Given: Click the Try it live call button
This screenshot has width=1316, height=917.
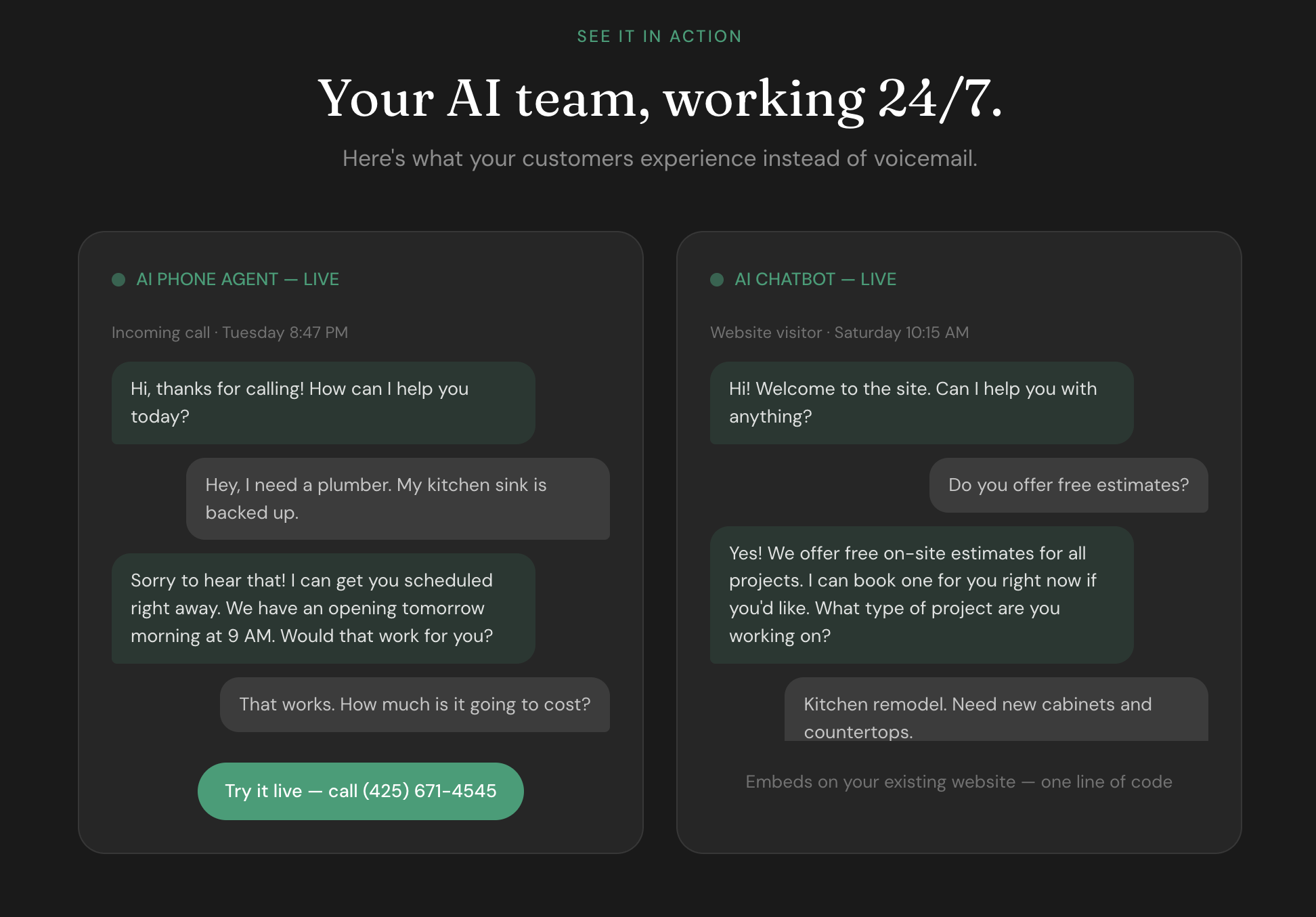Looking at the screenshot, I should pyautogui.click(x=360, y=791).
